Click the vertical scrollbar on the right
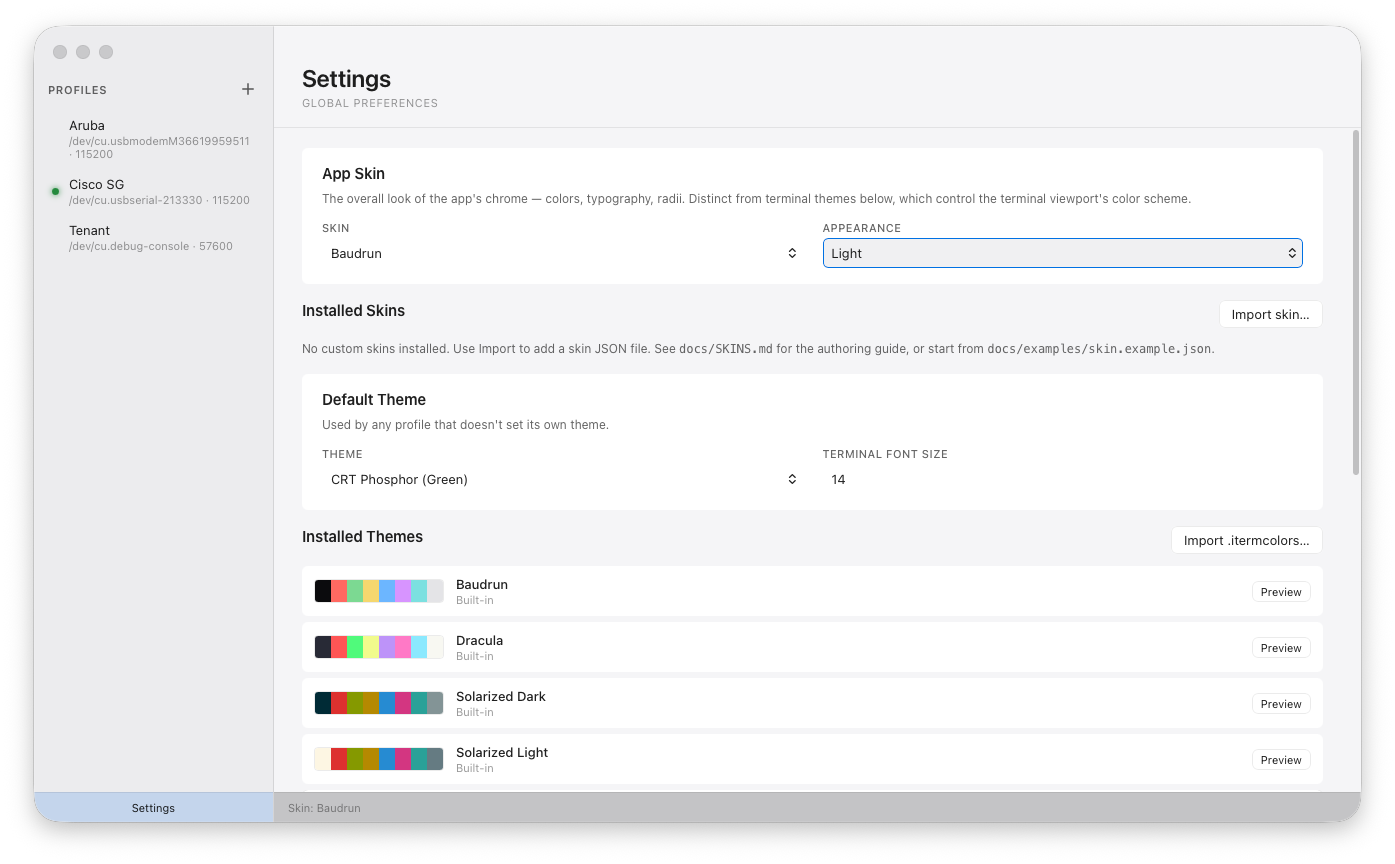Screen dimensions: 1395x864 point(1355,300)
